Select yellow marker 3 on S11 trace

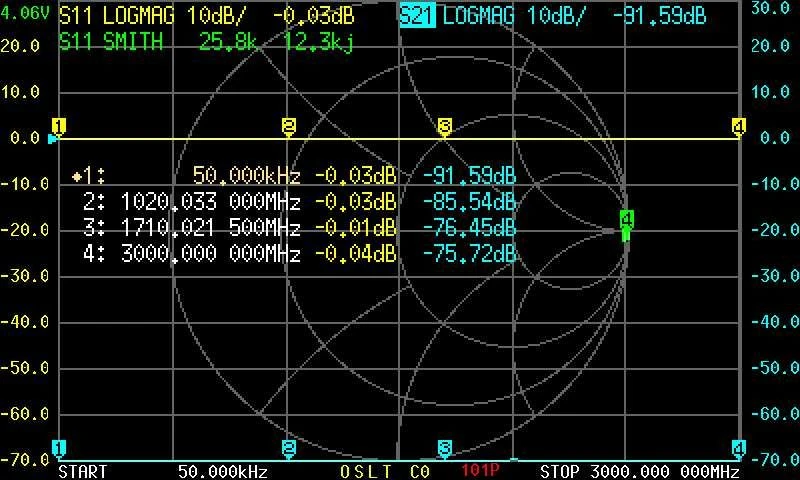pos(444,127)
